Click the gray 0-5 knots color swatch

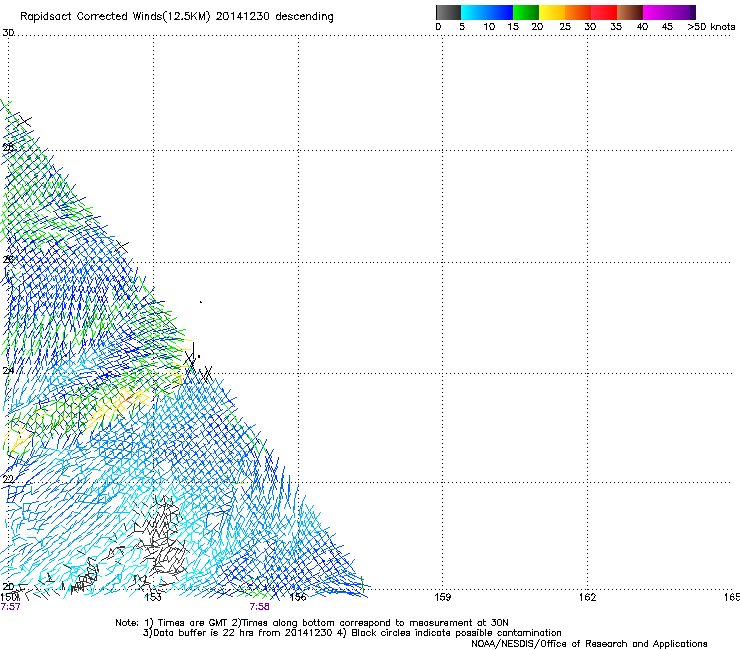(448, 12)
